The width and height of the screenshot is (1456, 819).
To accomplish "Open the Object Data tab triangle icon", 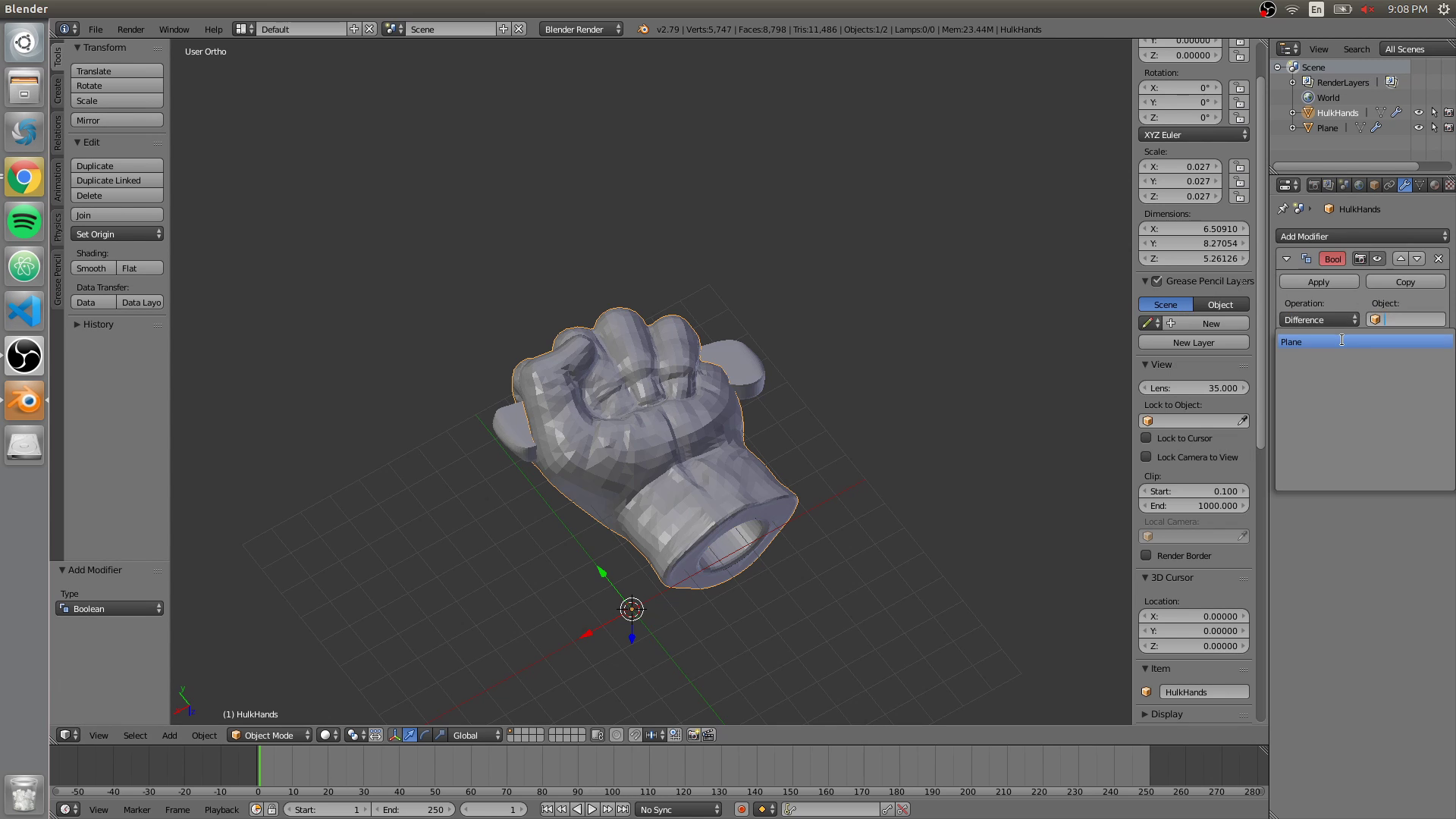I will [1420, 185].
